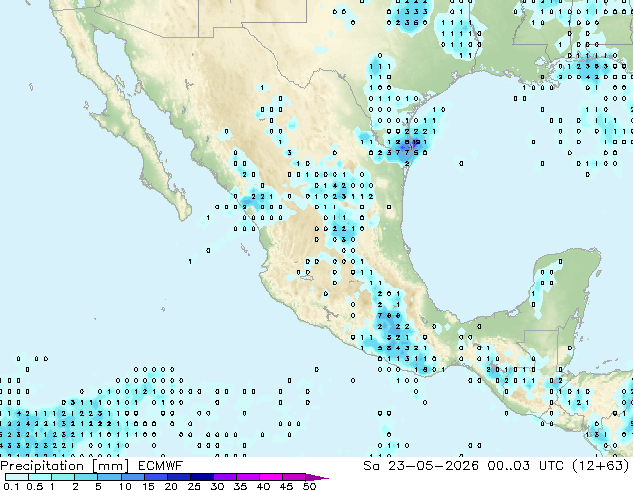Click the 'Precipitation' title word
Viewport: 634px width, 490px height.
pos(42,466)
